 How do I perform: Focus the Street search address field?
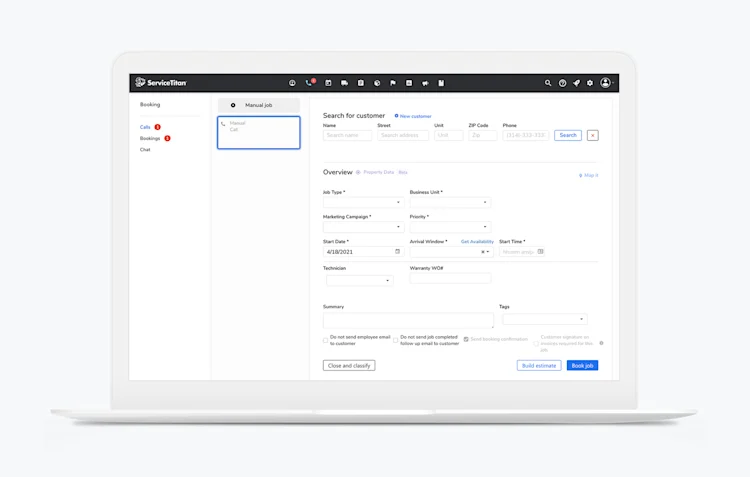[403, 135]
